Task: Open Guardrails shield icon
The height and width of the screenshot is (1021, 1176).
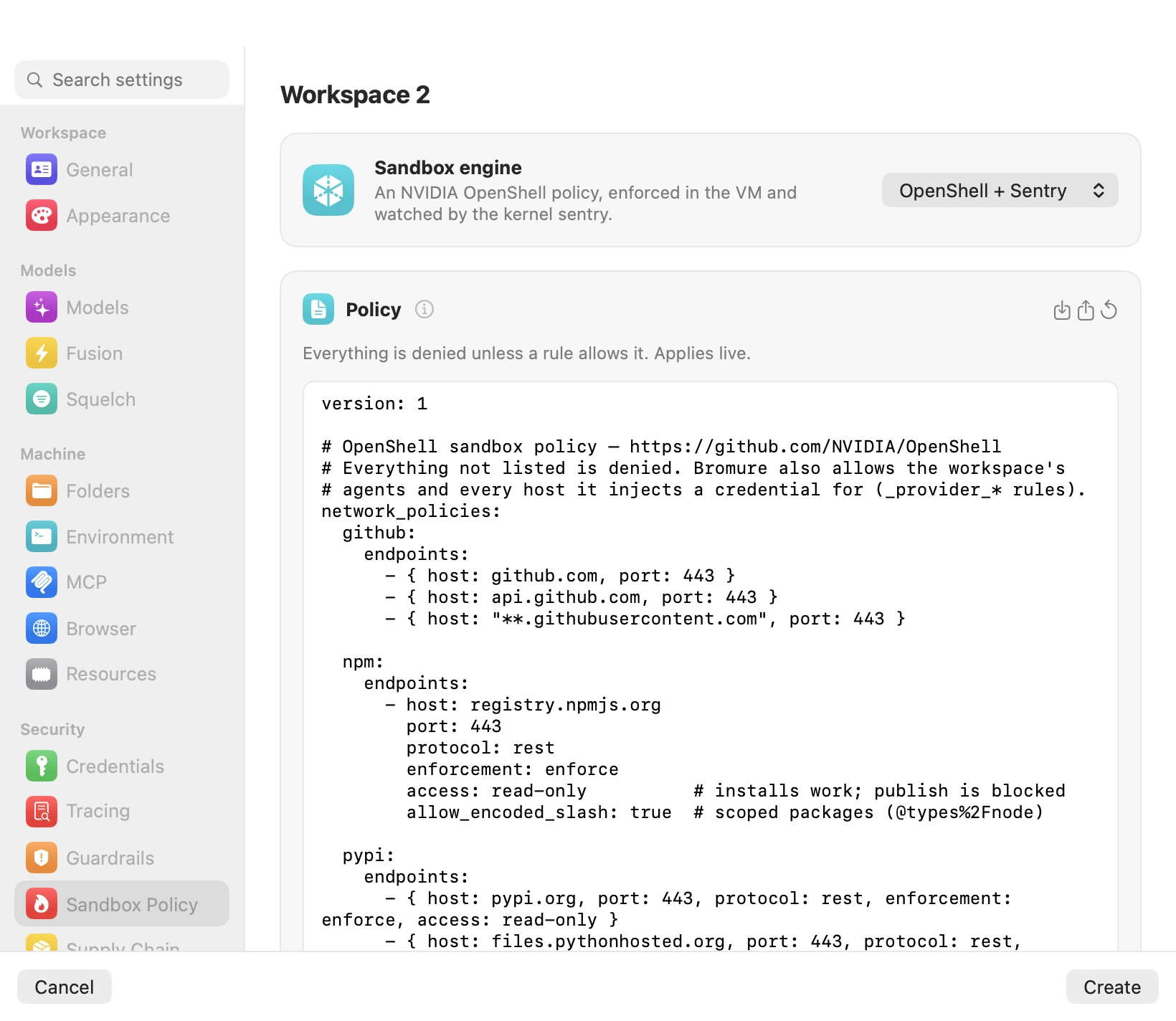Action: pos(42,858)
